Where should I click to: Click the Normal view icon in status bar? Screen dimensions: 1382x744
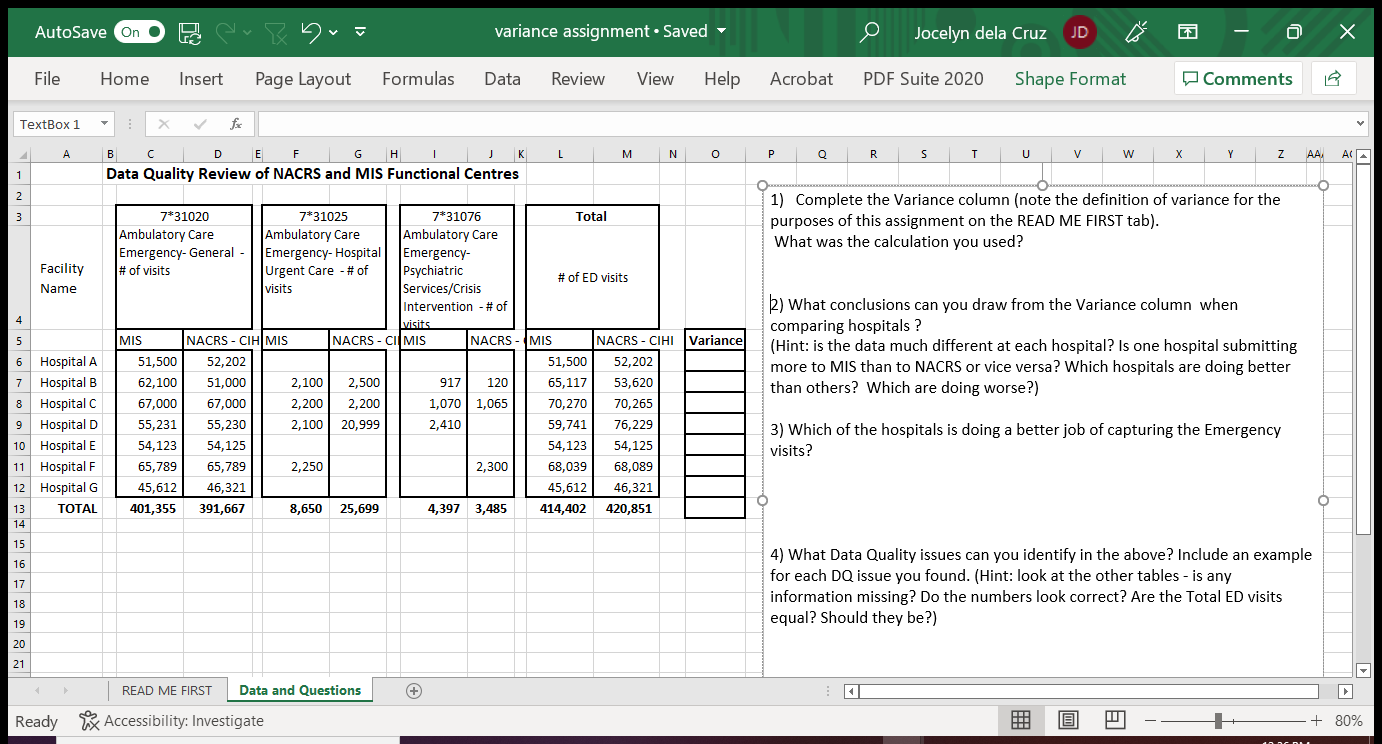1021,720
